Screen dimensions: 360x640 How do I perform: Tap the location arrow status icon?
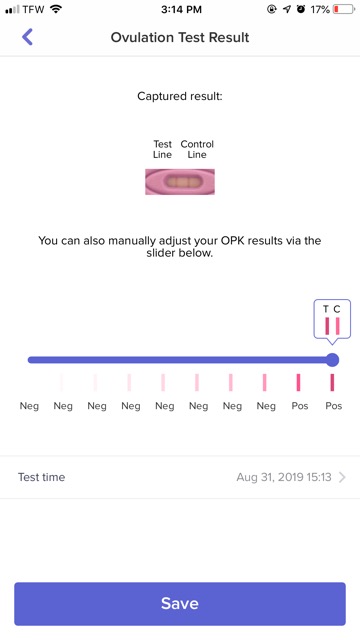287,9
